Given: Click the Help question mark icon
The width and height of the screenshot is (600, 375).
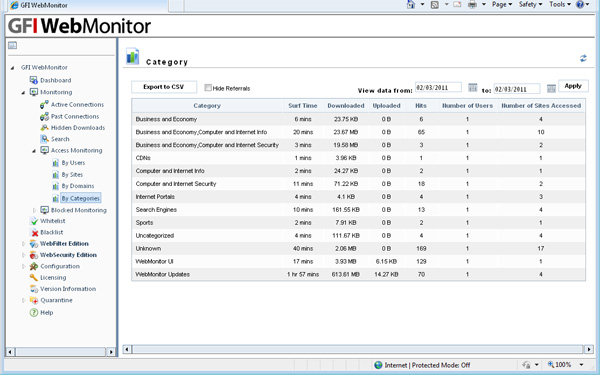Looking at the screenshot, I should click(x=34, y=312).
